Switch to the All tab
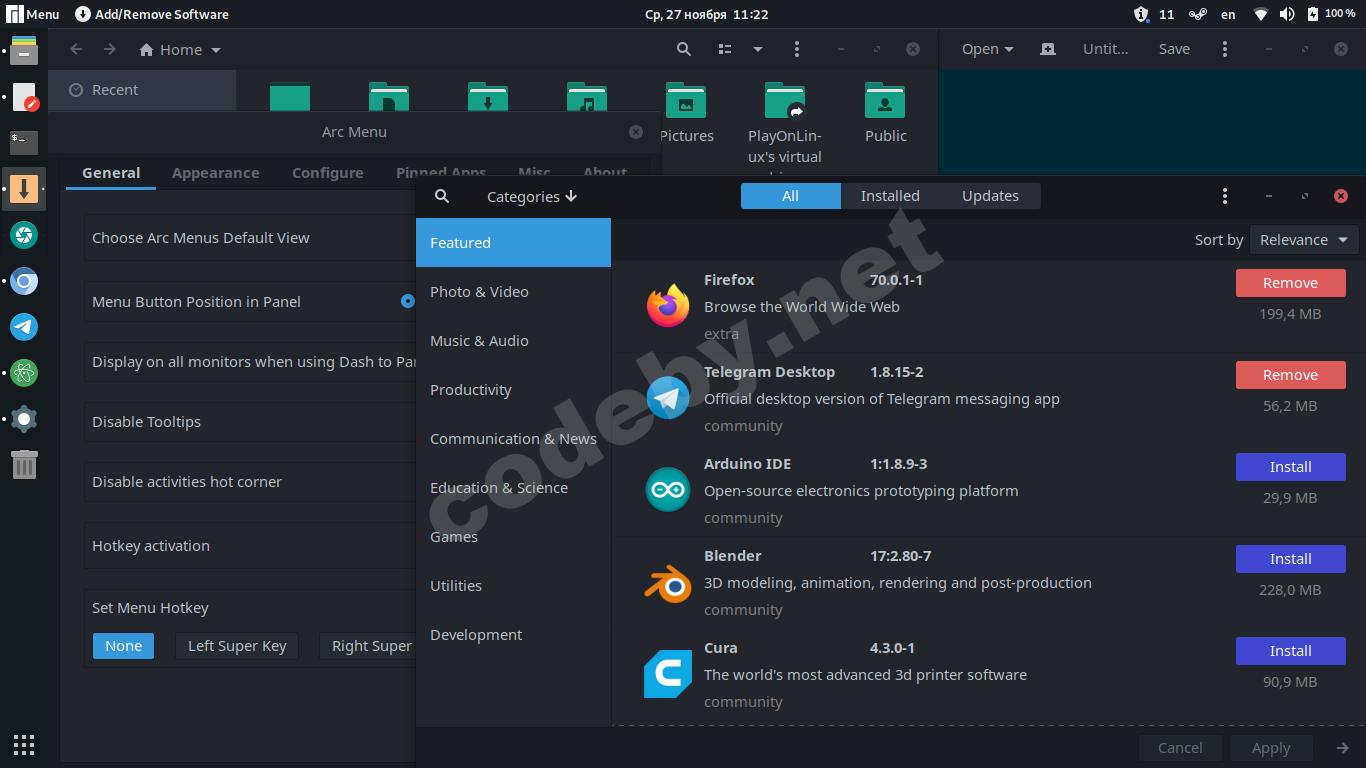The width and height of the screenshot is (1366, 768). [791, 196]
